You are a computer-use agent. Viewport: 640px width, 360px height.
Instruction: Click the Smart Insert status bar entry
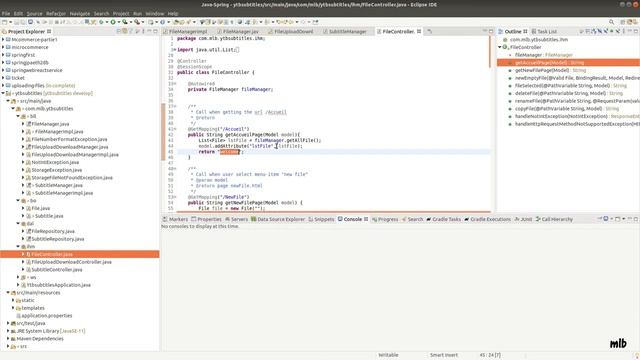pyautogui.click(x=444, y=355)
